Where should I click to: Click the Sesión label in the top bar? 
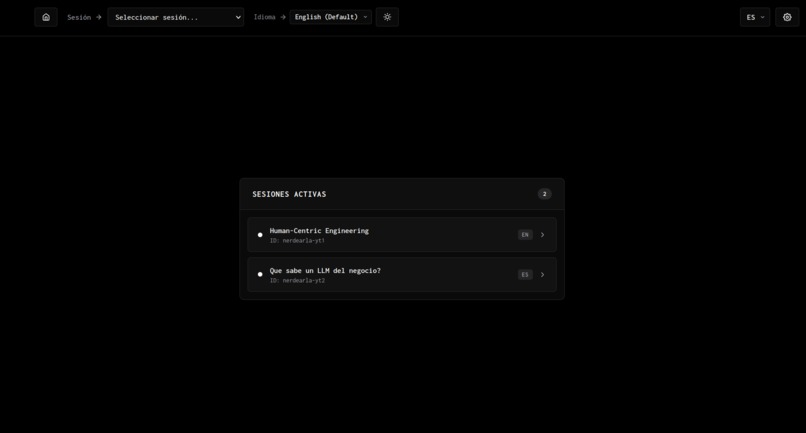click(79, 17)
